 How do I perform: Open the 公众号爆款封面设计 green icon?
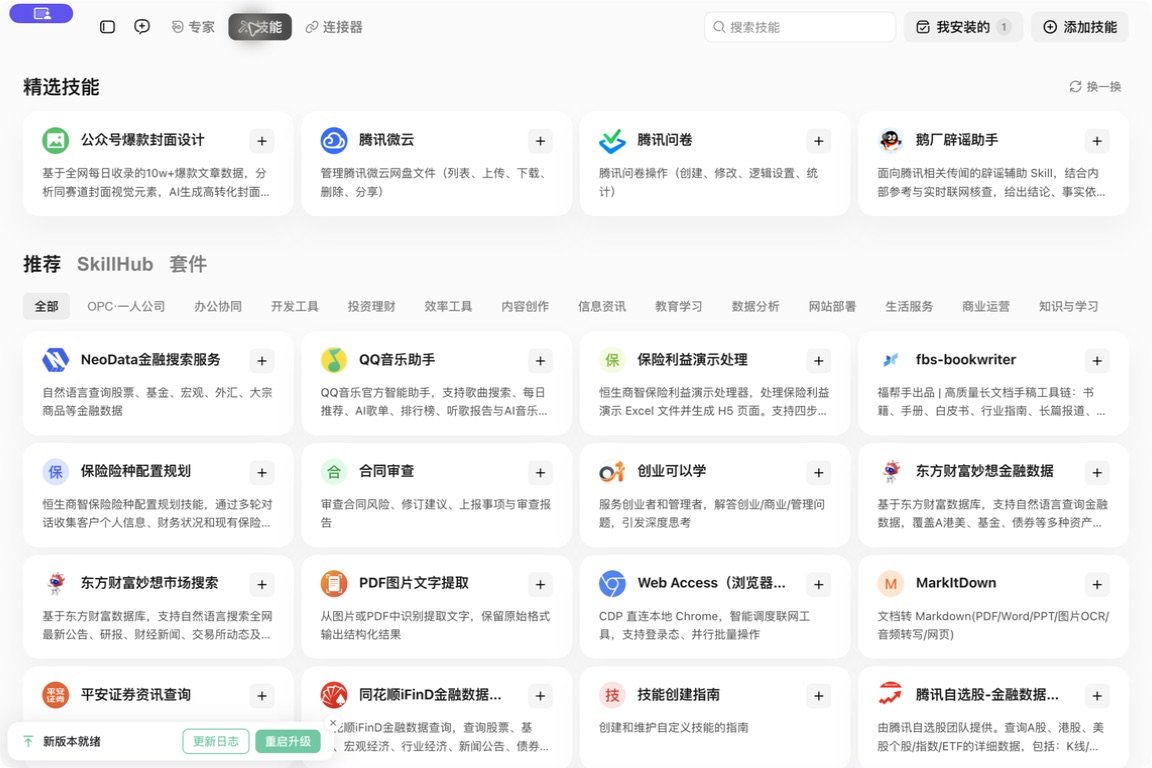[x=55, y=140]
